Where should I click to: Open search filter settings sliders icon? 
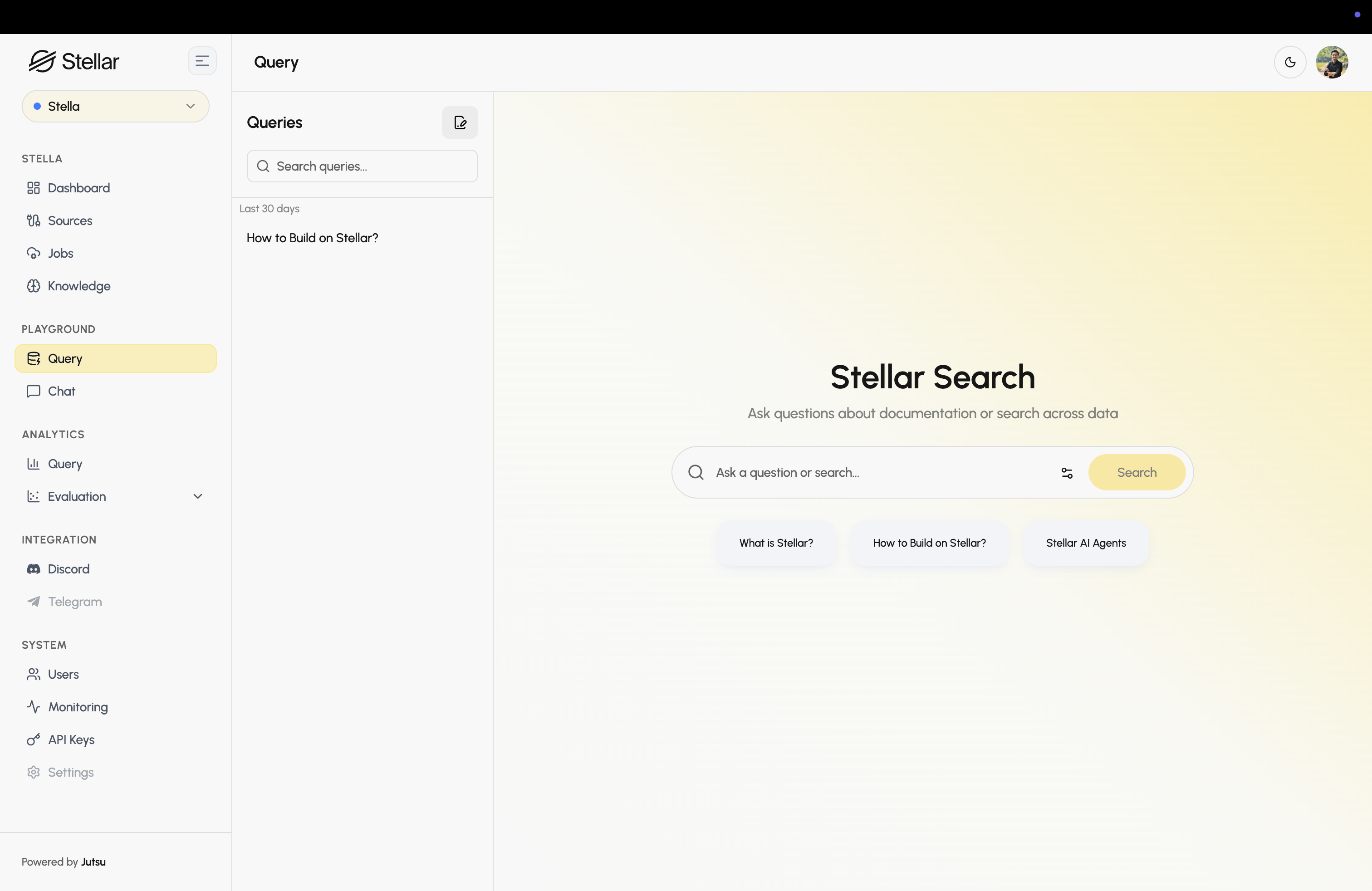point(1067,473)
